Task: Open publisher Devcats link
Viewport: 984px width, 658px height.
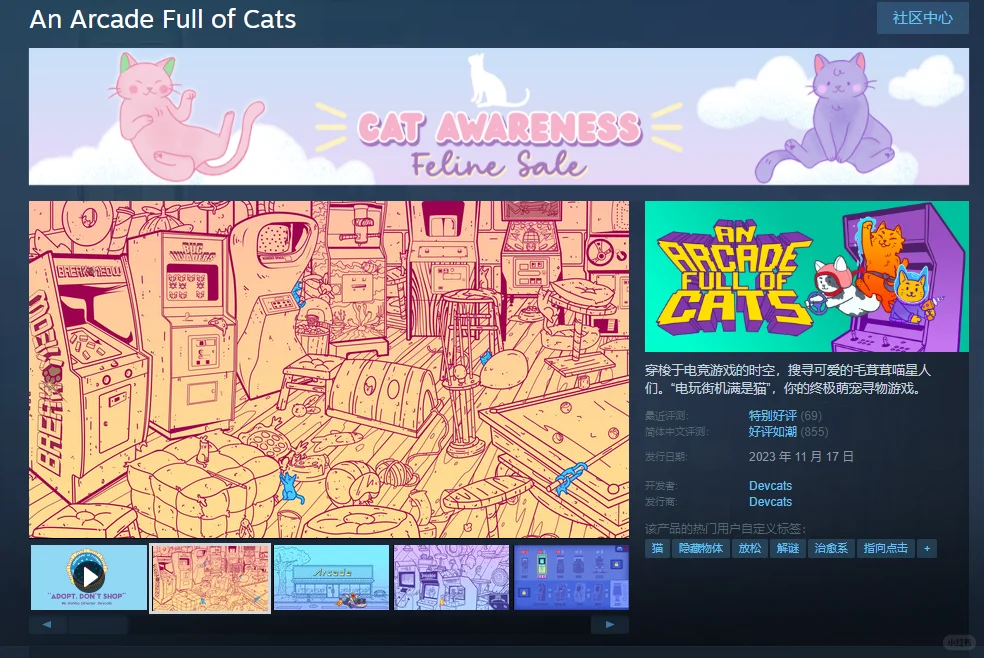Action: coord(770,502)
